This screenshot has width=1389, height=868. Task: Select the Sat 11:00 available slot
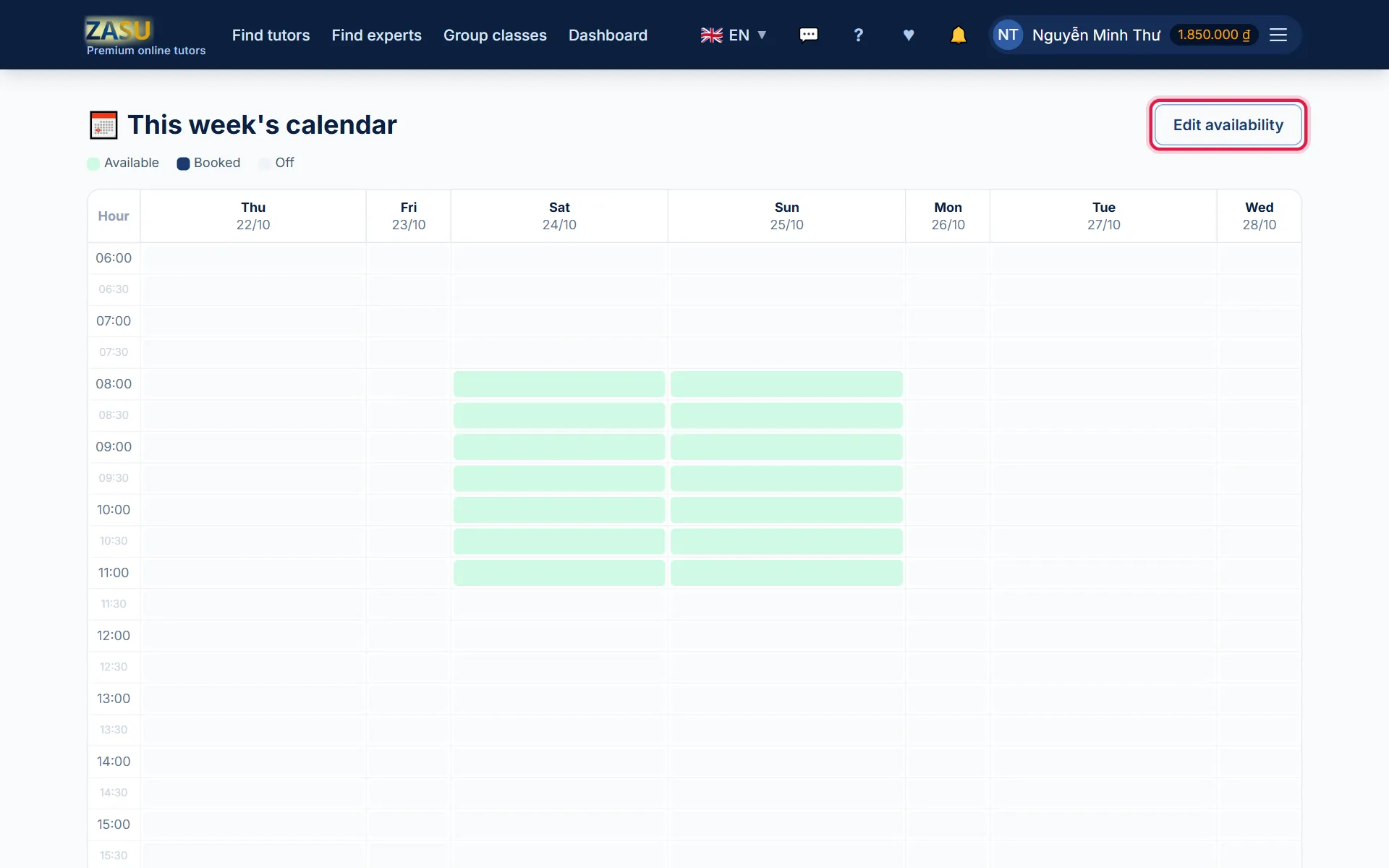click(559, 573)
